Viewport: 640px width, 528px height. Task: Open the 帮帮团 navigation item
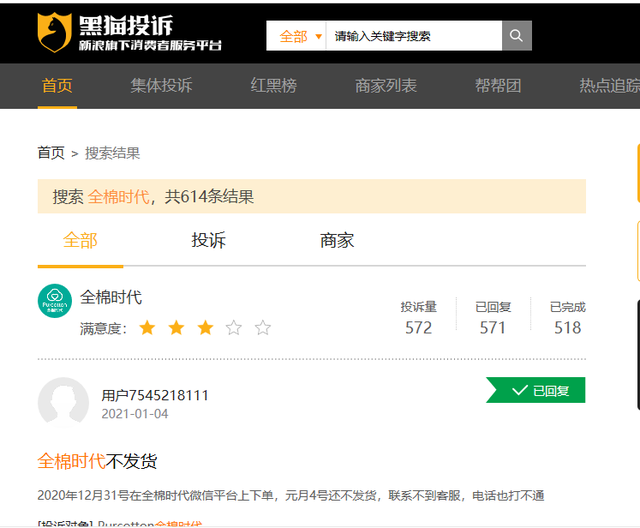tap(498, 86)
